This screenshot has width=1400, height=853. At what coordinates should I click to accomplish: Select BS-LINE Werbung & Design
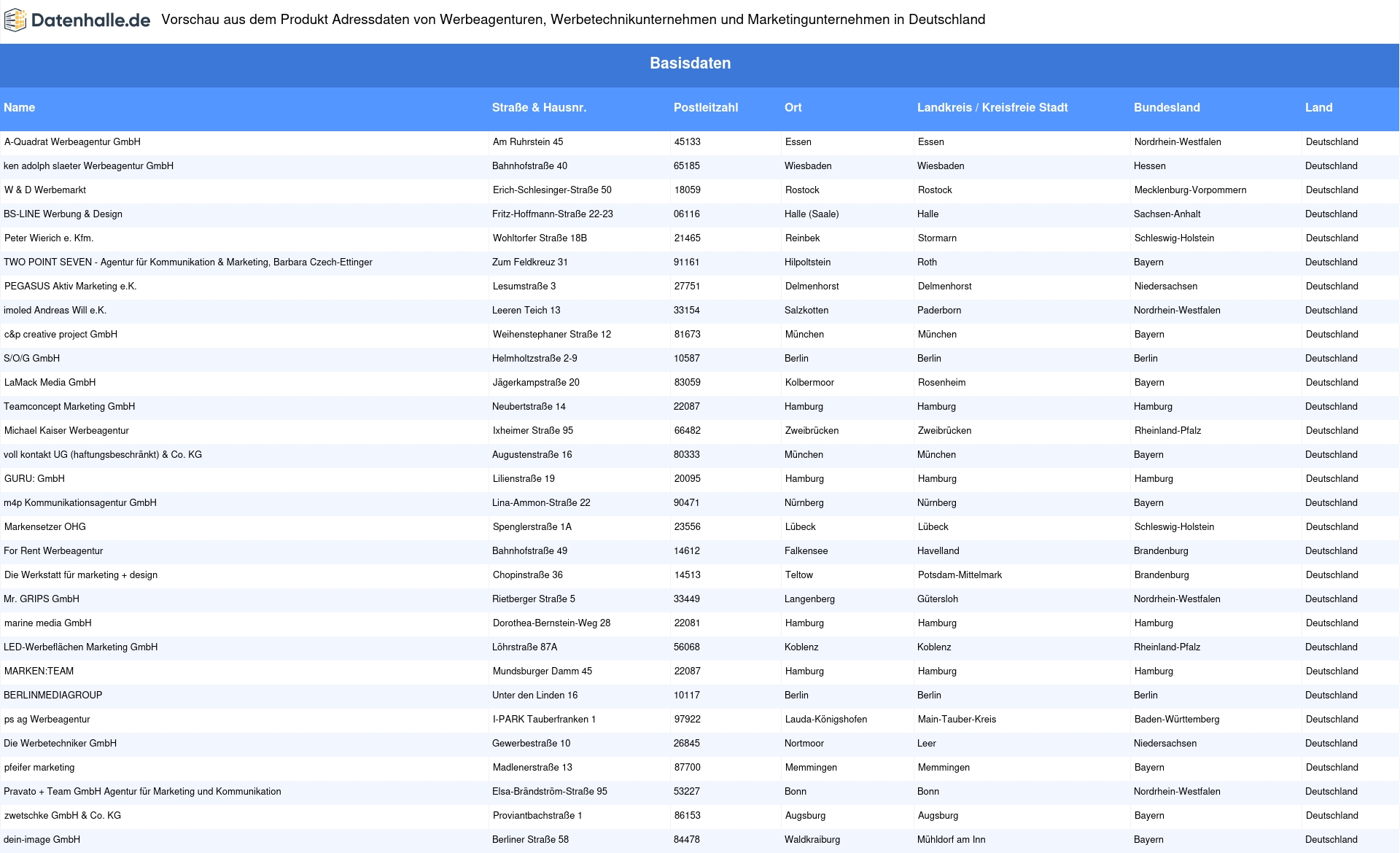tap(63, 214)
